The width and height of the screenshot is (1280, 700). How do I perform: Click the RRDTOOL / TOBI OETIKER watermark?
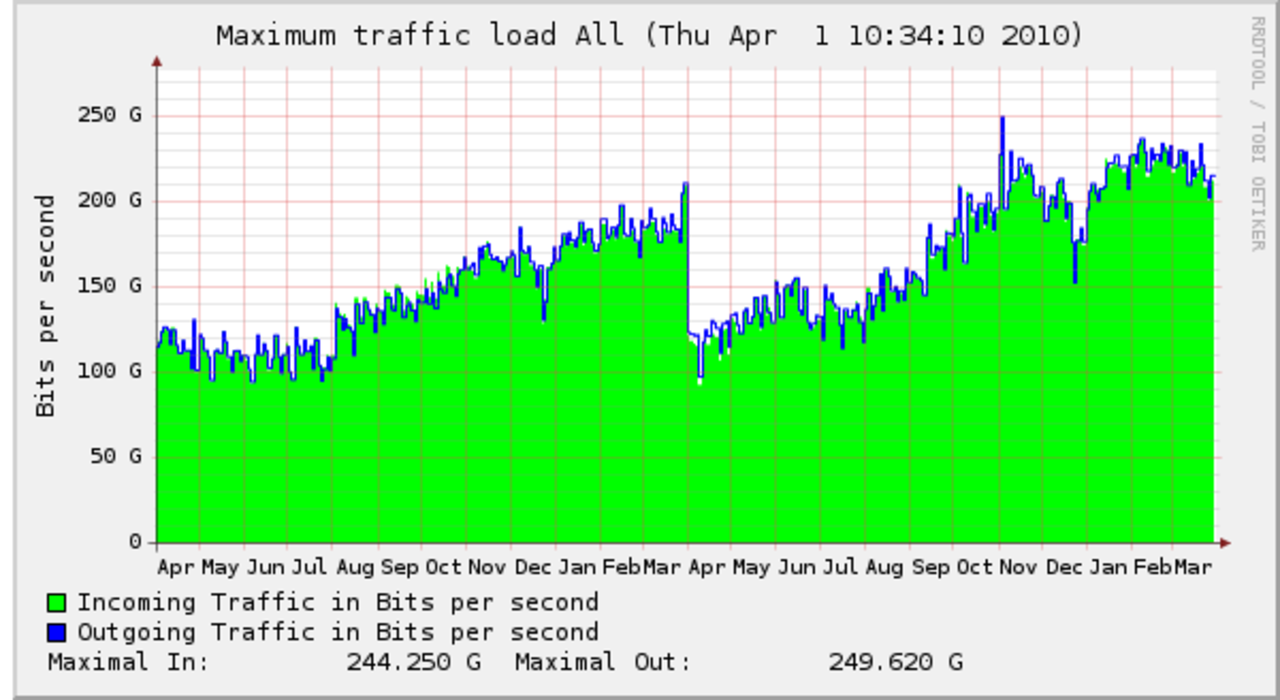tap(1257, 133)
